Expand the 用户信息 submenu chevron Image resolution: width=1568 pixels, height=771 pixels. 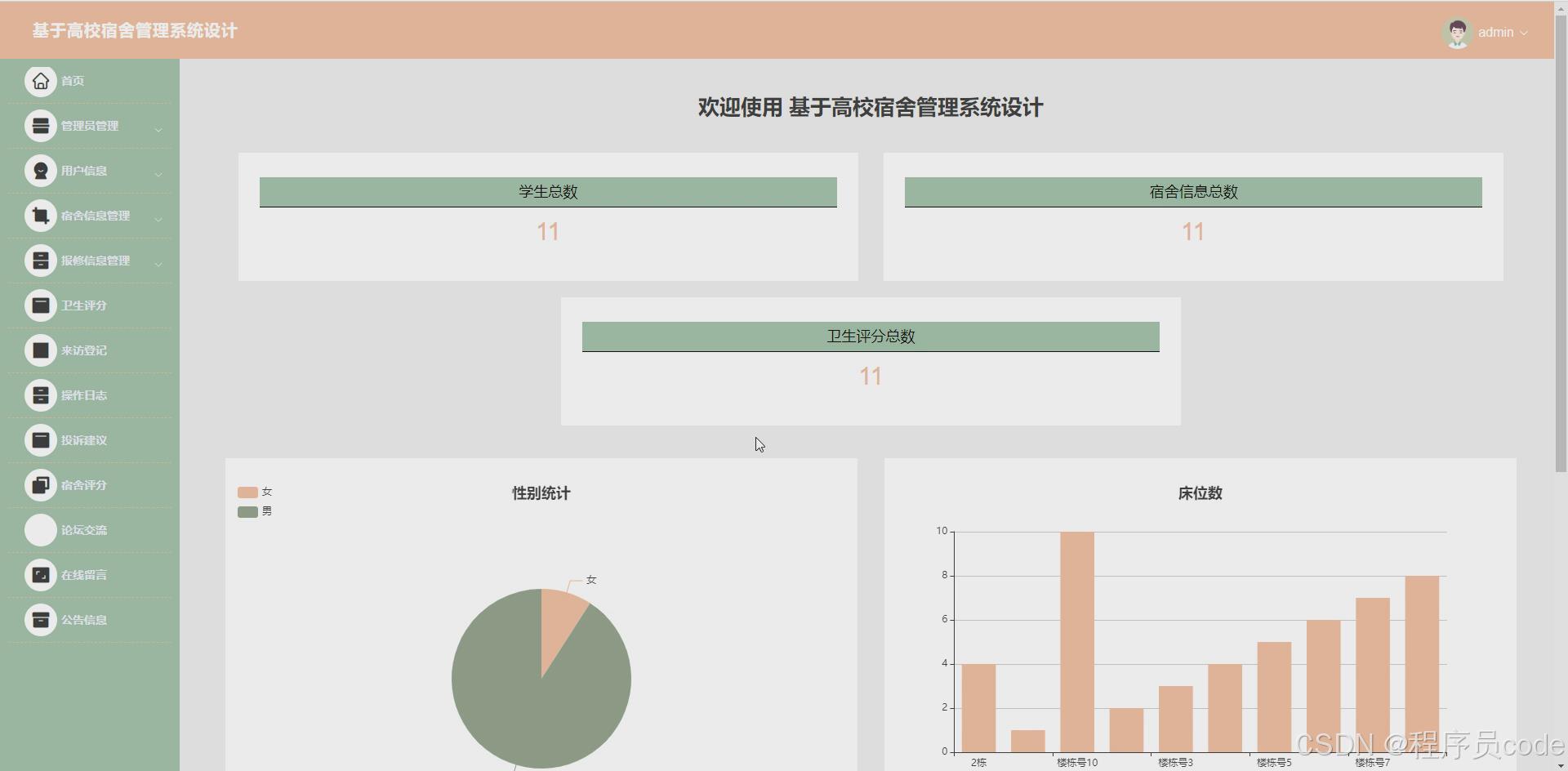coord(158,174)
